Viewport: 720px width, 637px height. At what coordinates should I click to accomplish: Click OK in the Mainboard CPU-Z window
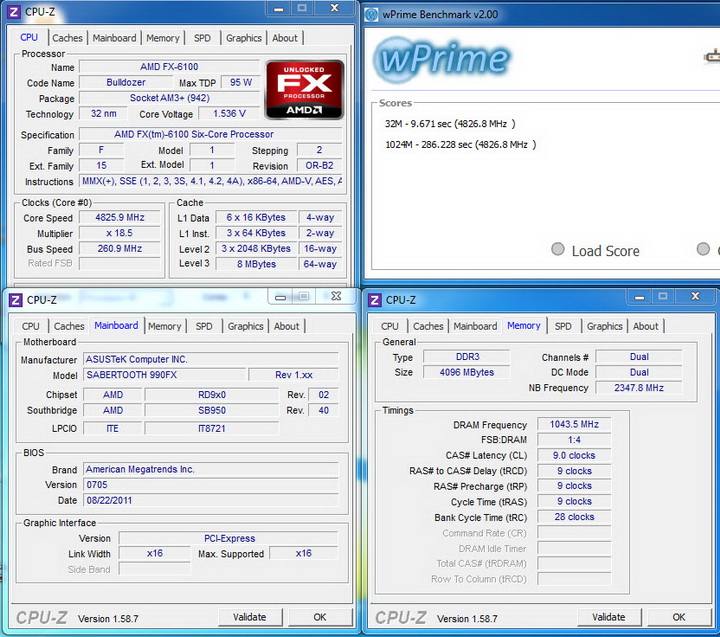click(320, 617)
